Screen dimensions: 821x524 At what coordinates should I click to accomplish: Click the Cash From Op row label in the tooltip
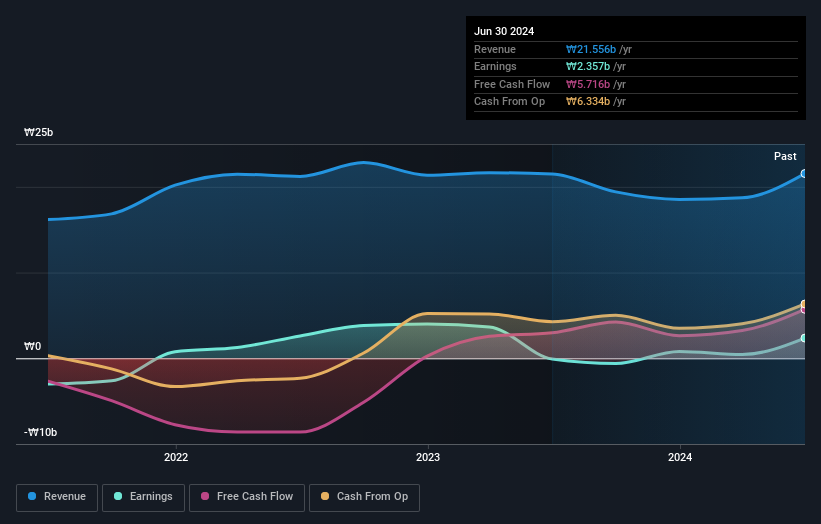point(509,102)
